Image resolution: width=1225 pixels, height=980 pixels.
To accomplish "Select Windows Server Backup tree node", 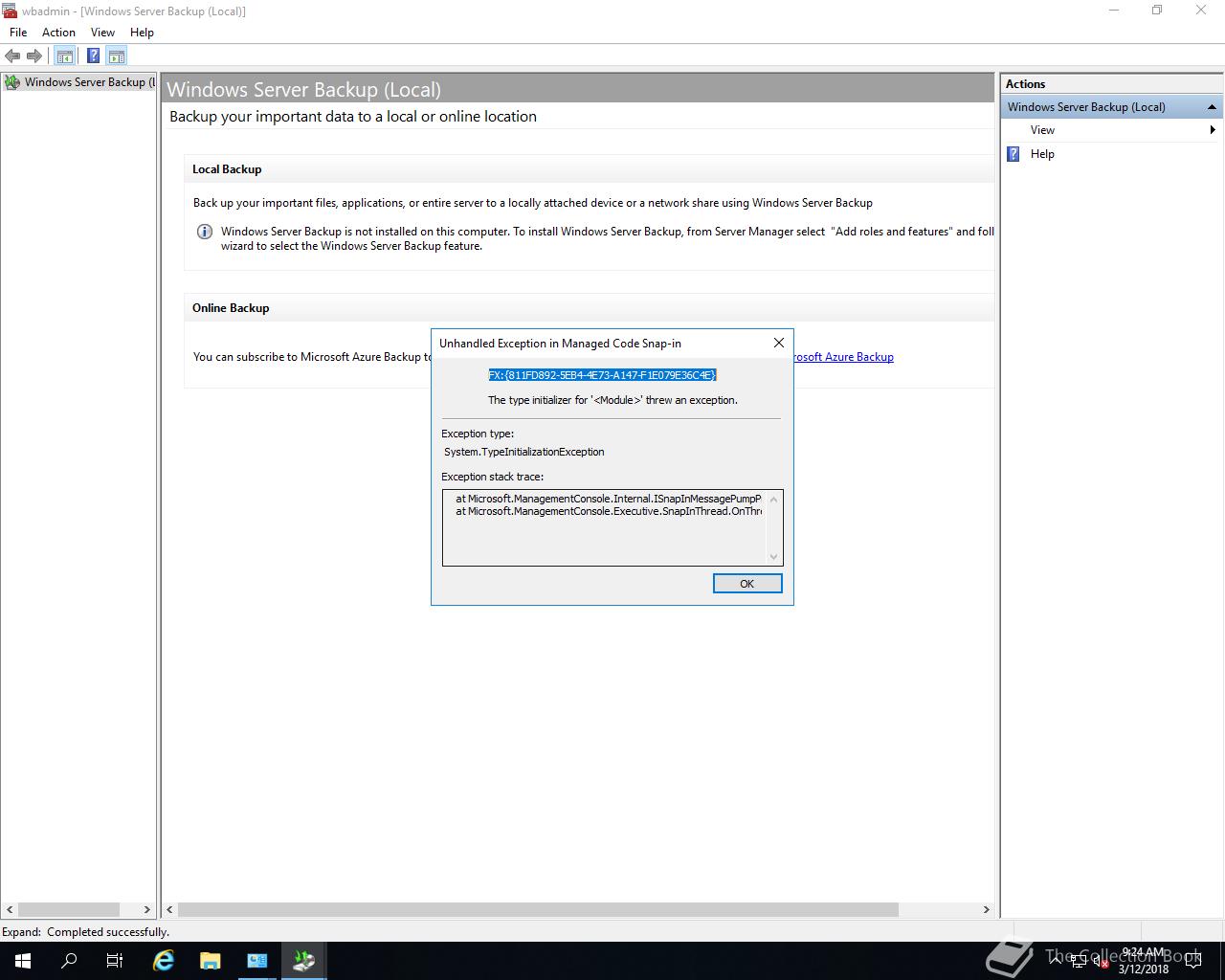I will 79,82.
